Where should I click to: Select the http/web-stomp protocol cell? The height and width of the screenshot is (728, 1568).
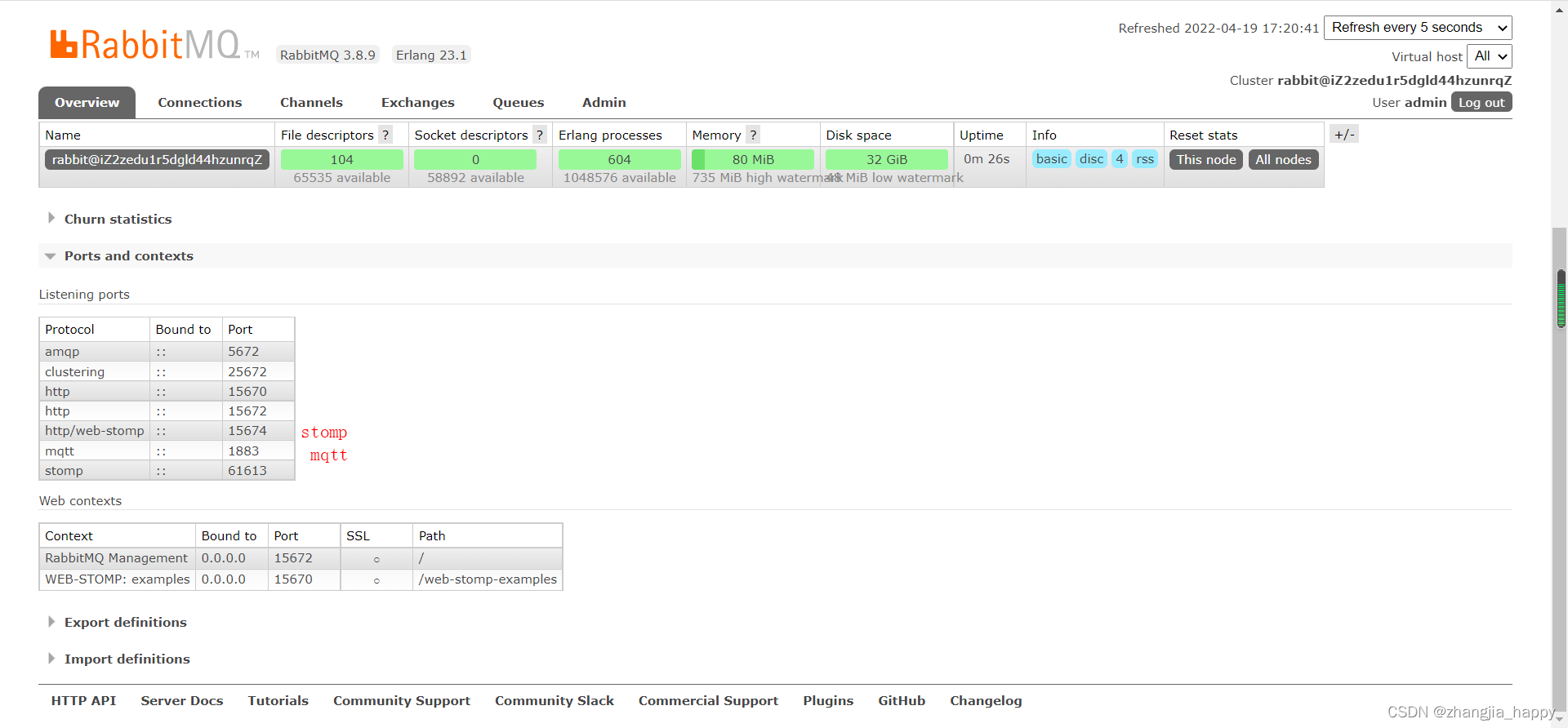tap(95, 430)
